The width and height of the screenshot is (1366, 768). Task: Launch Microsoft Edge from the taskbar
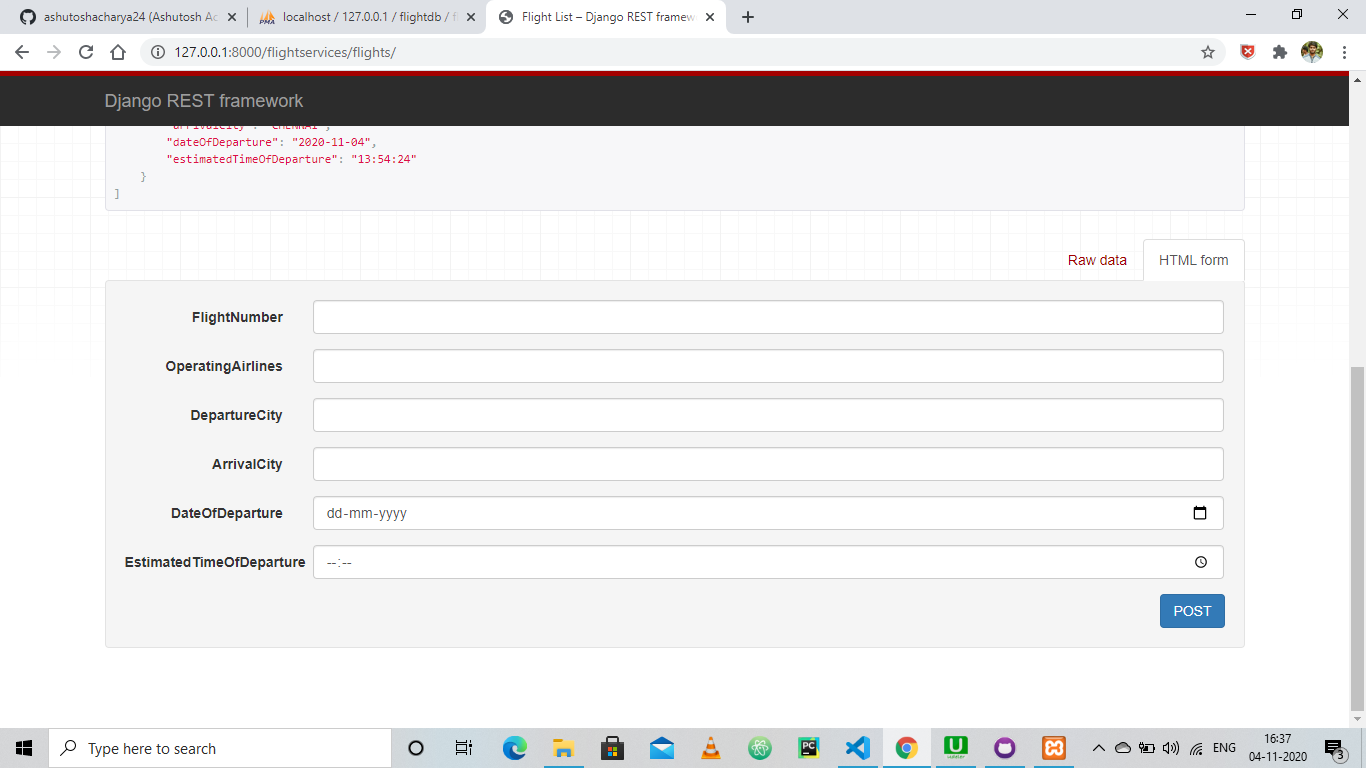(x=514, y=748)
